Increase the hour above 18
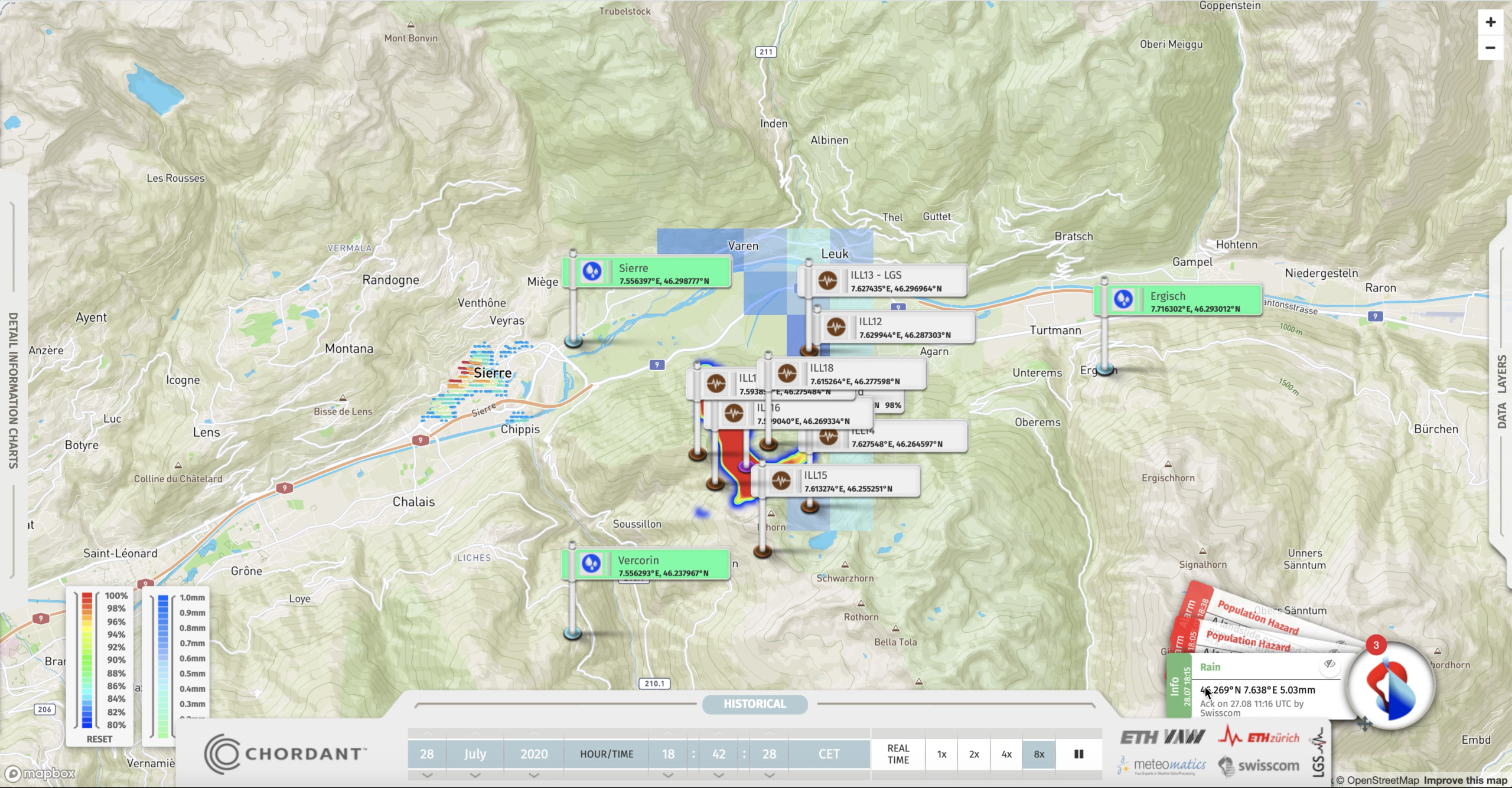The width and height of the screenshot is (1512, 788). (668, 734)
